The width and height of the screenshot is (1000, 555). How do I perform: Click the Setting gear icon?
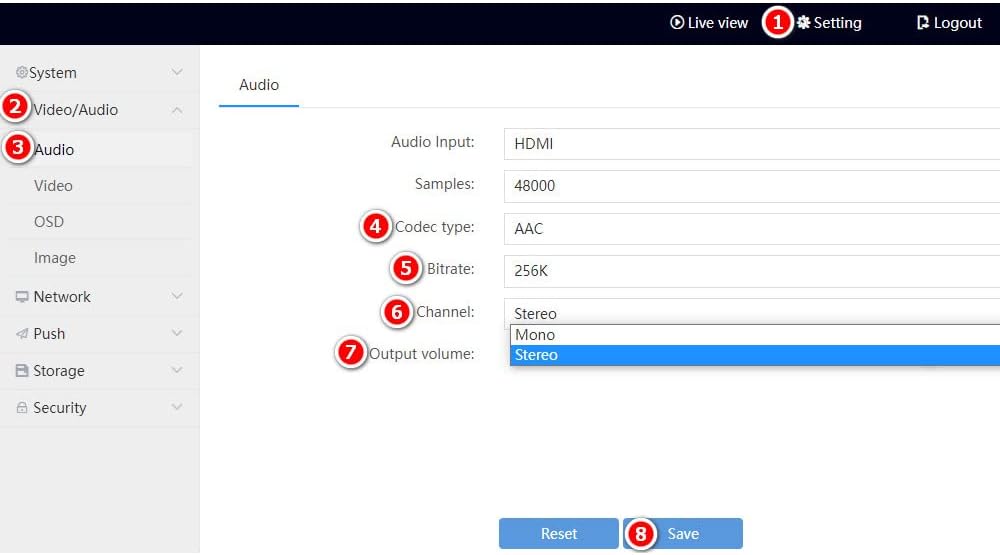tap(804, 23)
